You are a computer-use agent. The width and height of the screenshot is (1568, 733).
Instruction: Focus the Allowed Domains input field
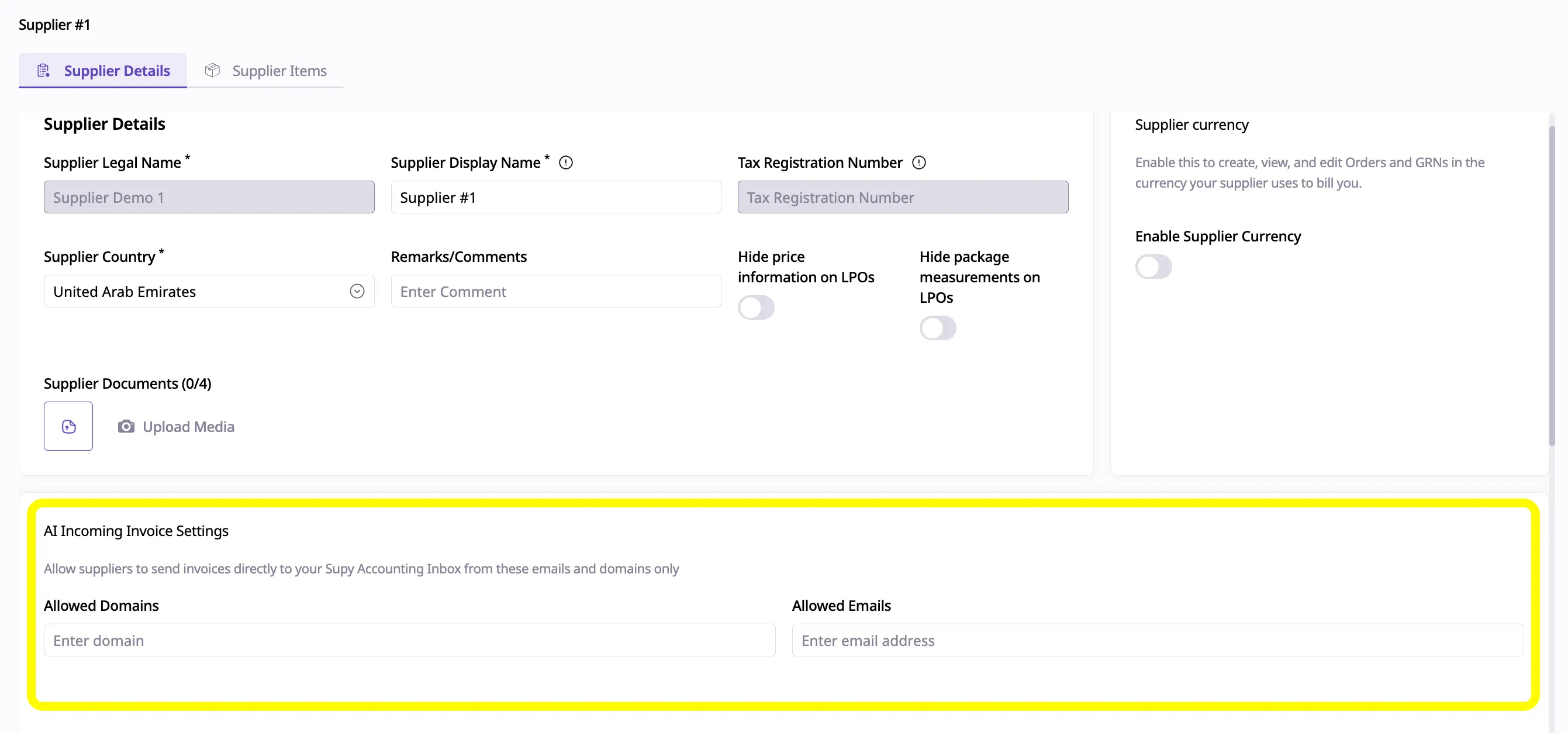pos(409,640)
